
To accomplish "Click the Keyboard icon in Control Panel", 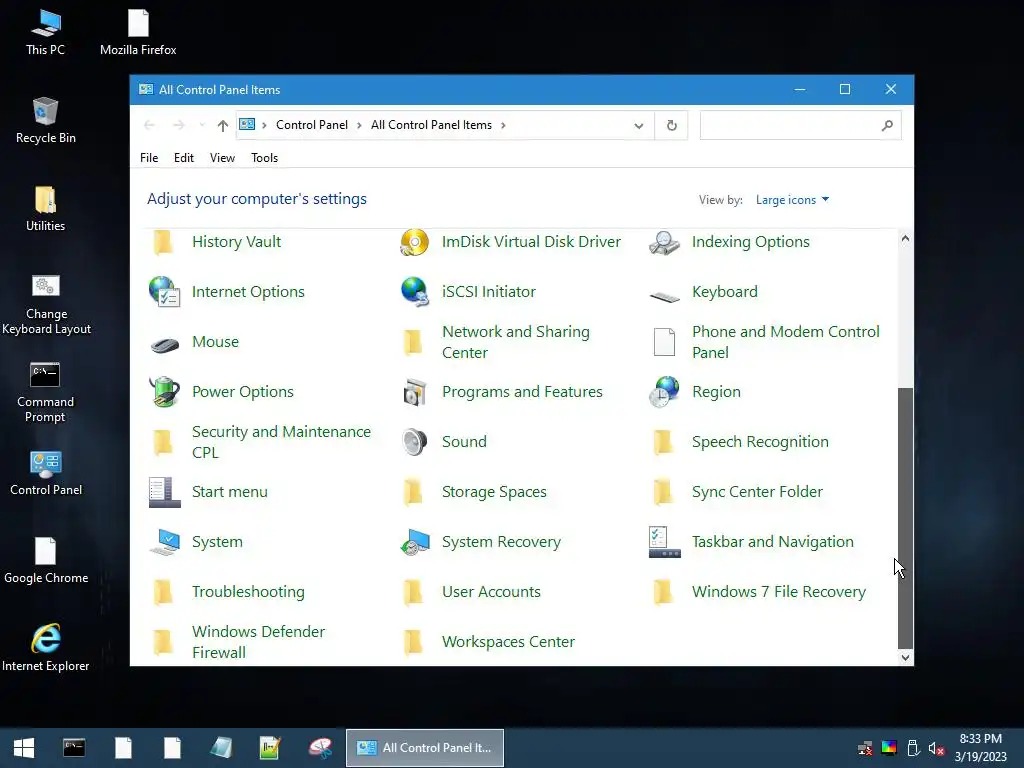I will click(665, 296).
